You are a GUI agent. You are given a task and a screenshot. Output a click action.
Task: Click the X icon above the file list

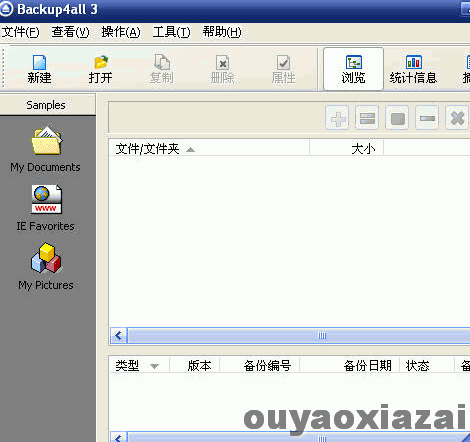pyautogui.click(x=457, y=118)
